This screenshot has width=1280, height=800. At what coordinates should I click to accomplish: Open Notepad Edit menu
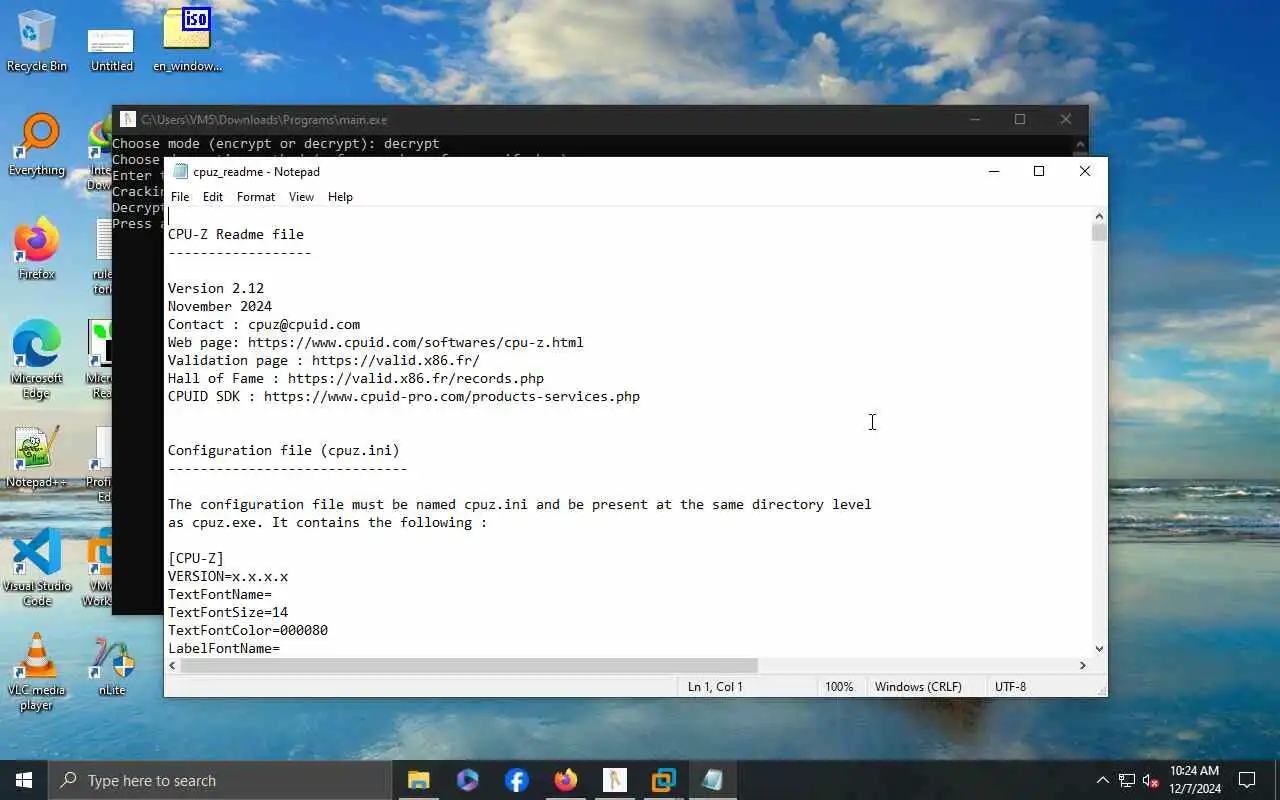pyautogui.click(x=213, y=197)
